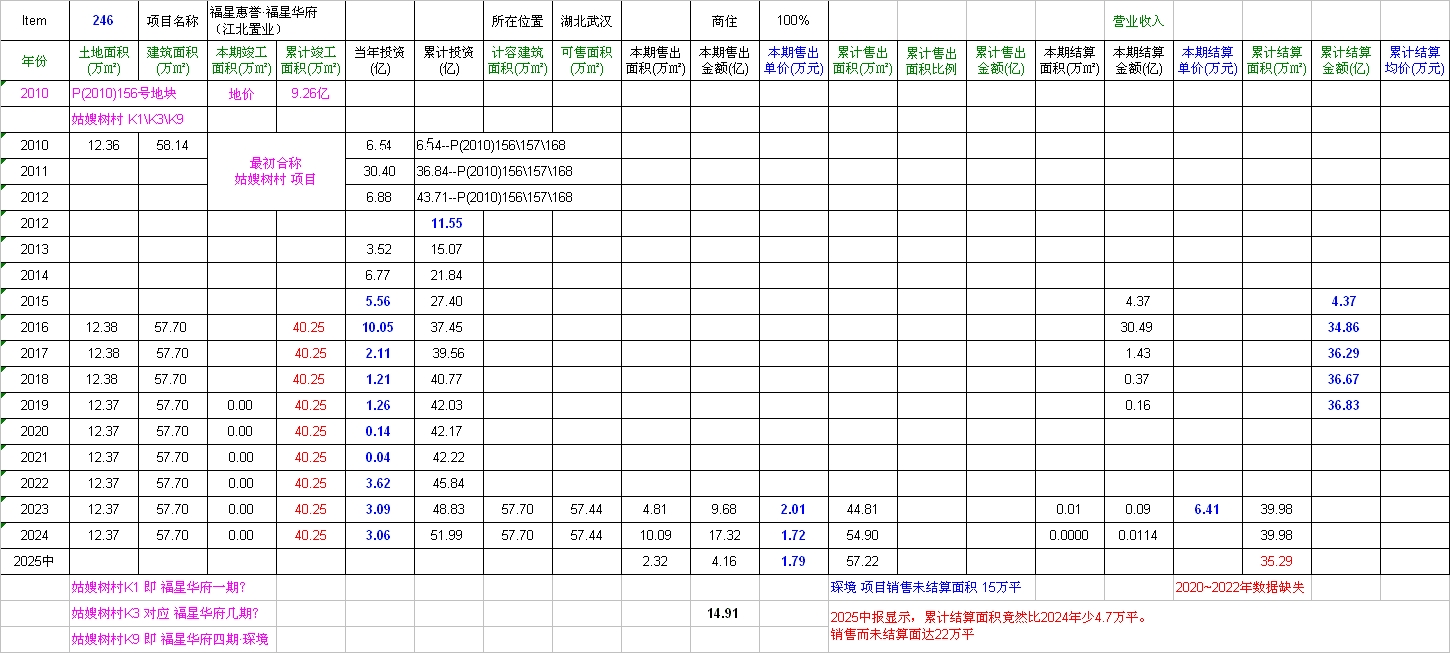The height and width of the screenshot is (653, 1450).
Task: Select the red note '2020~2022年数据缺失'
Action: 1241,588
